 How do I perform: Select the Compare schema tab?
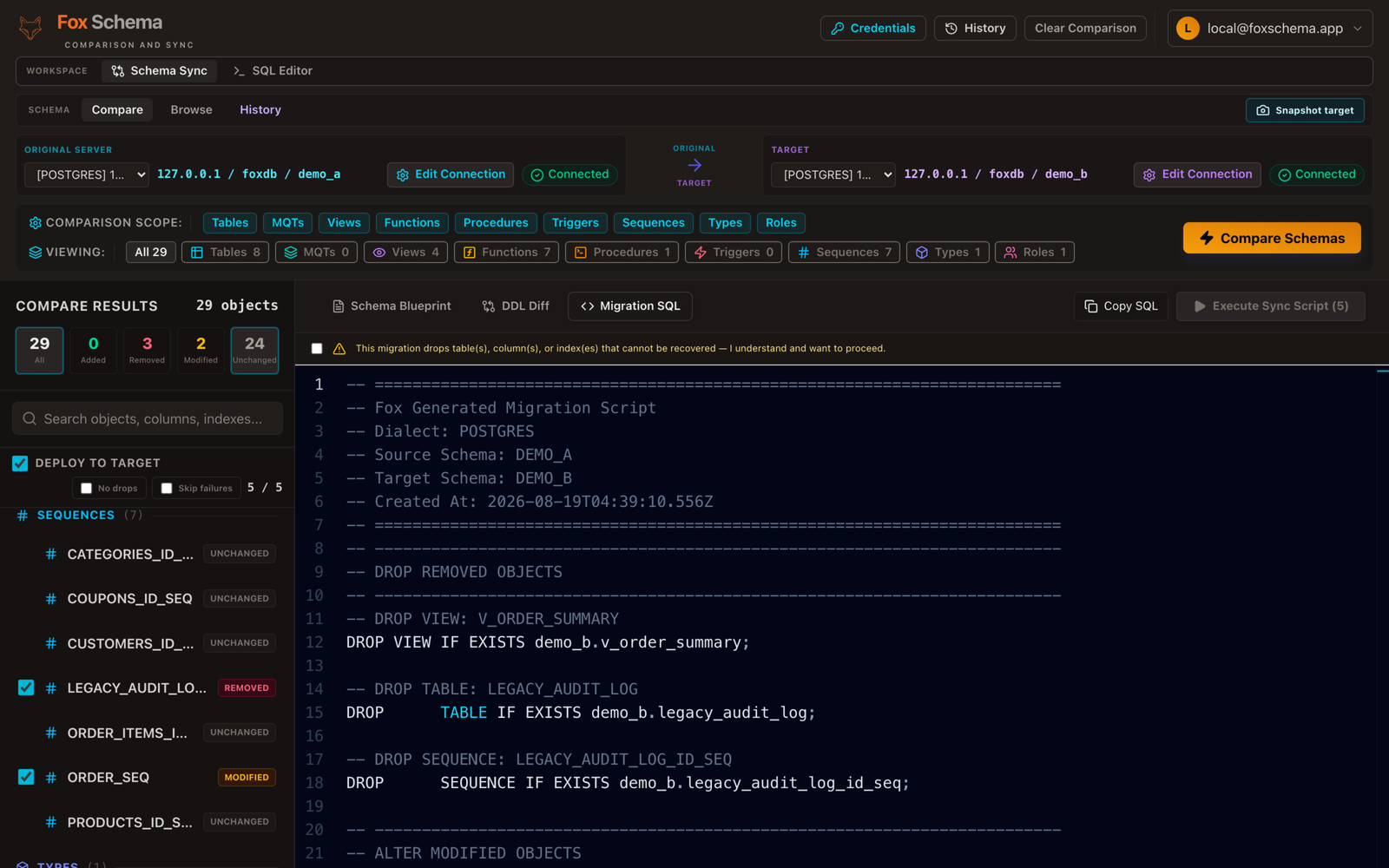tap(117, 109)
